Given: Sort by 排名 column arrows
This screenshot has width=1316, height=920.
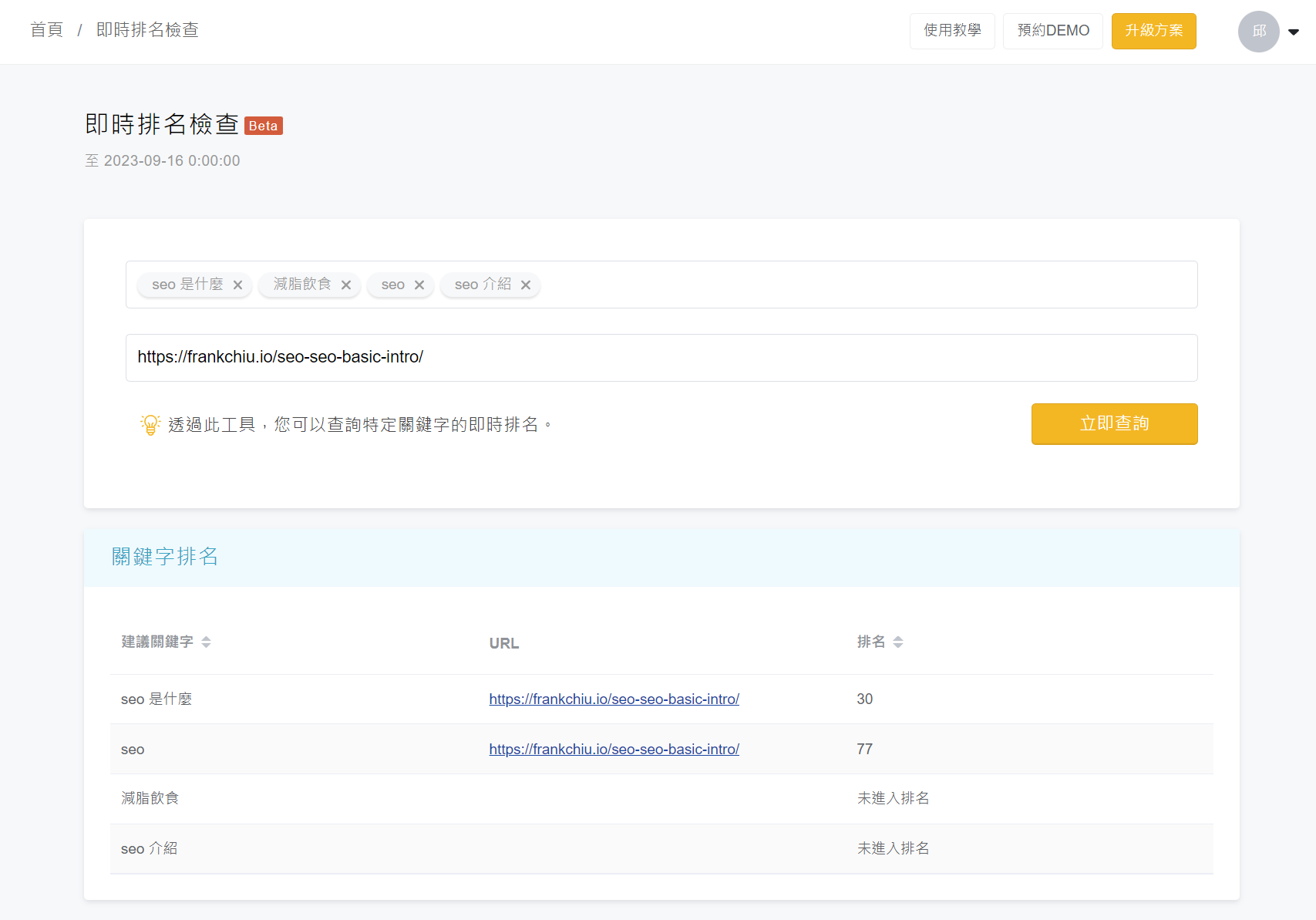Looking at the screenshot, I should [898, 642].
